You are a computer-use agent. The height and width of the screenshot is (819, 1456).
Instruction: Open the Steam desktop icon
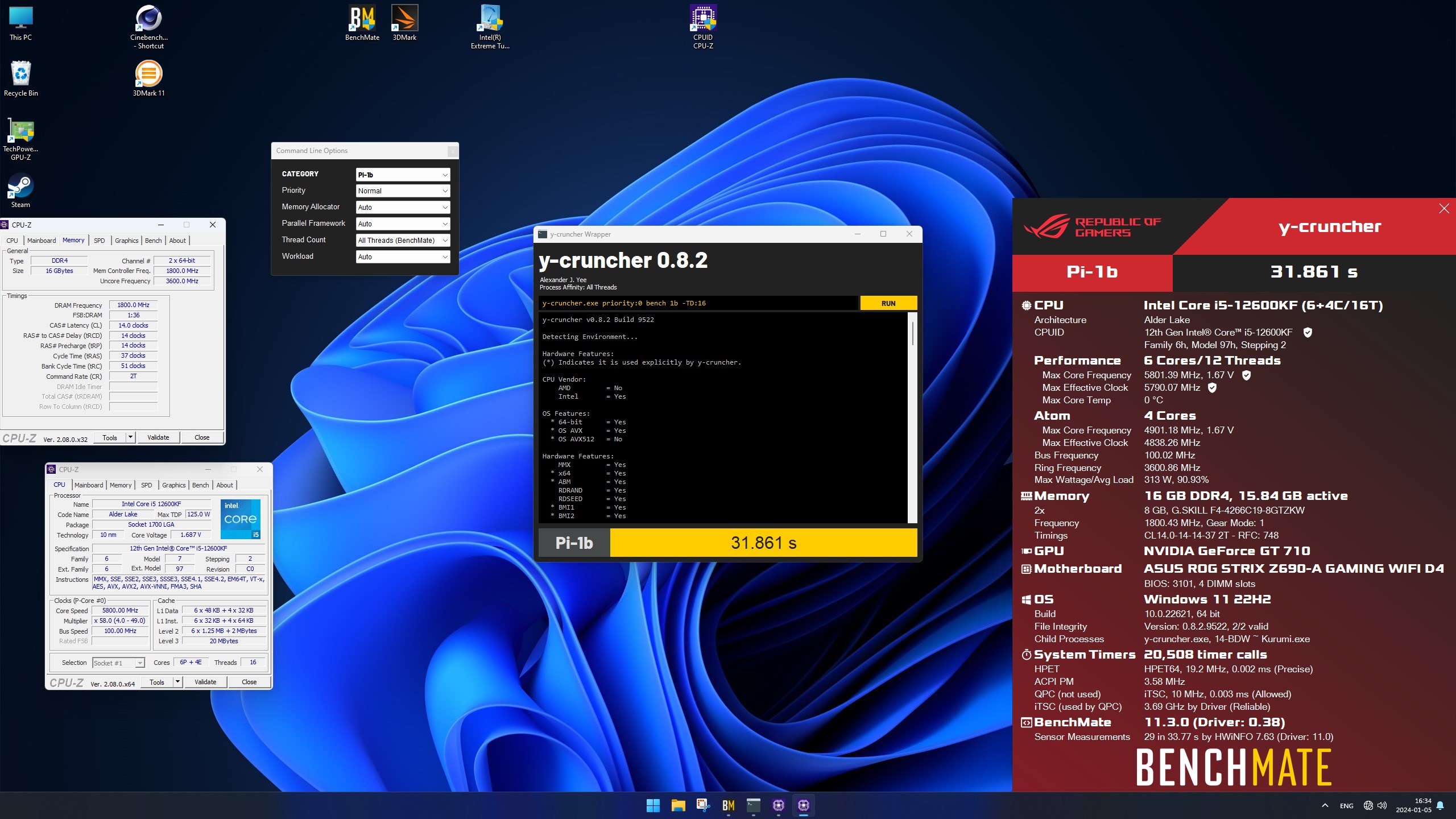coord(21,191)
